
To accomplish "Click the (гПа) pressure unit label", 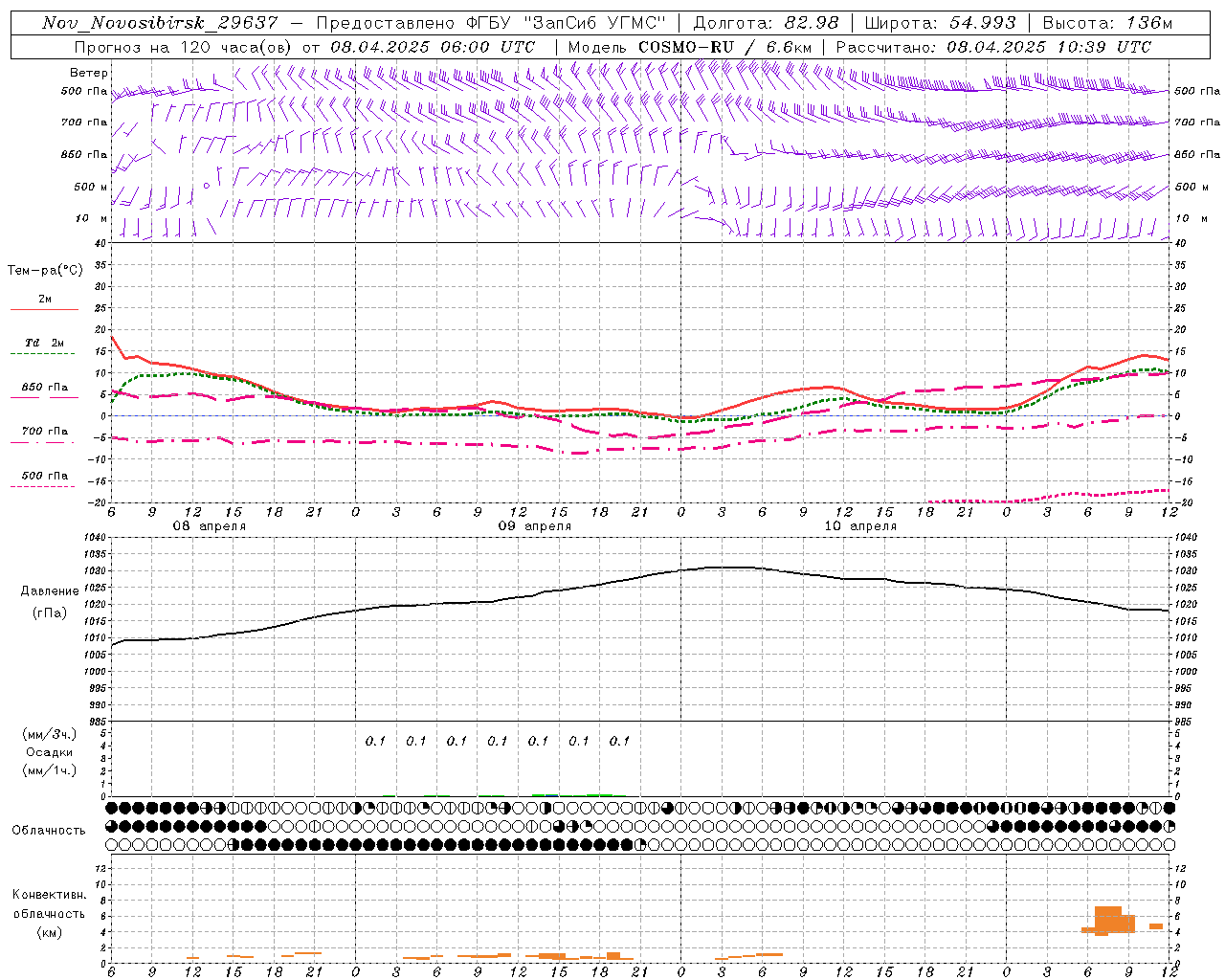I will click(x=50, y=613).
